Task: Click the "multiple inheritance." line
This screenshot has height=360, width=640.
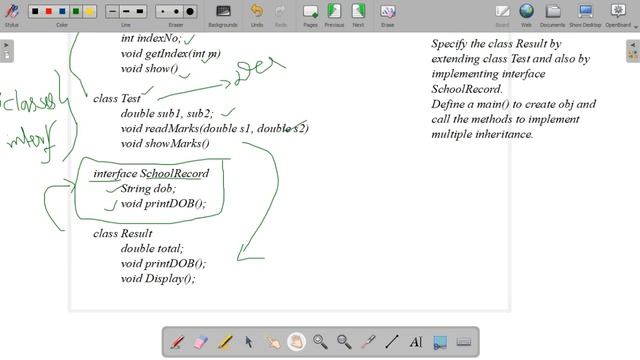Action: click(482, 134)
